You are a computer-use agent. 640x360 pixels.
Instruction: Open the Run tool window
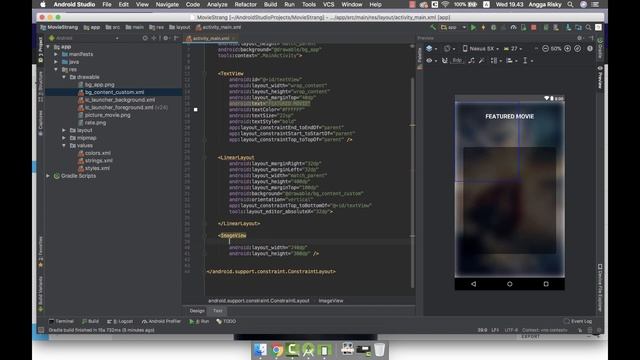[199, 321]
